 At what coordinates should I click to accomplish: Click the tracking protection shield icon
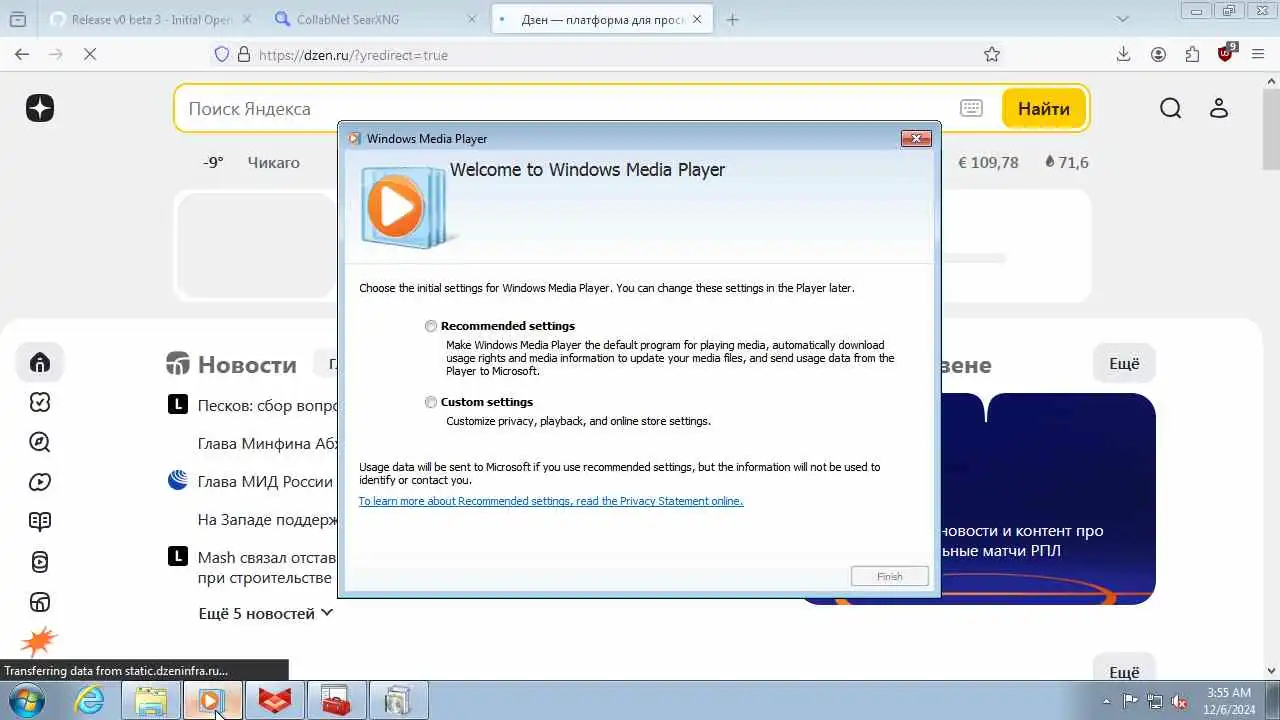(222, 55)
